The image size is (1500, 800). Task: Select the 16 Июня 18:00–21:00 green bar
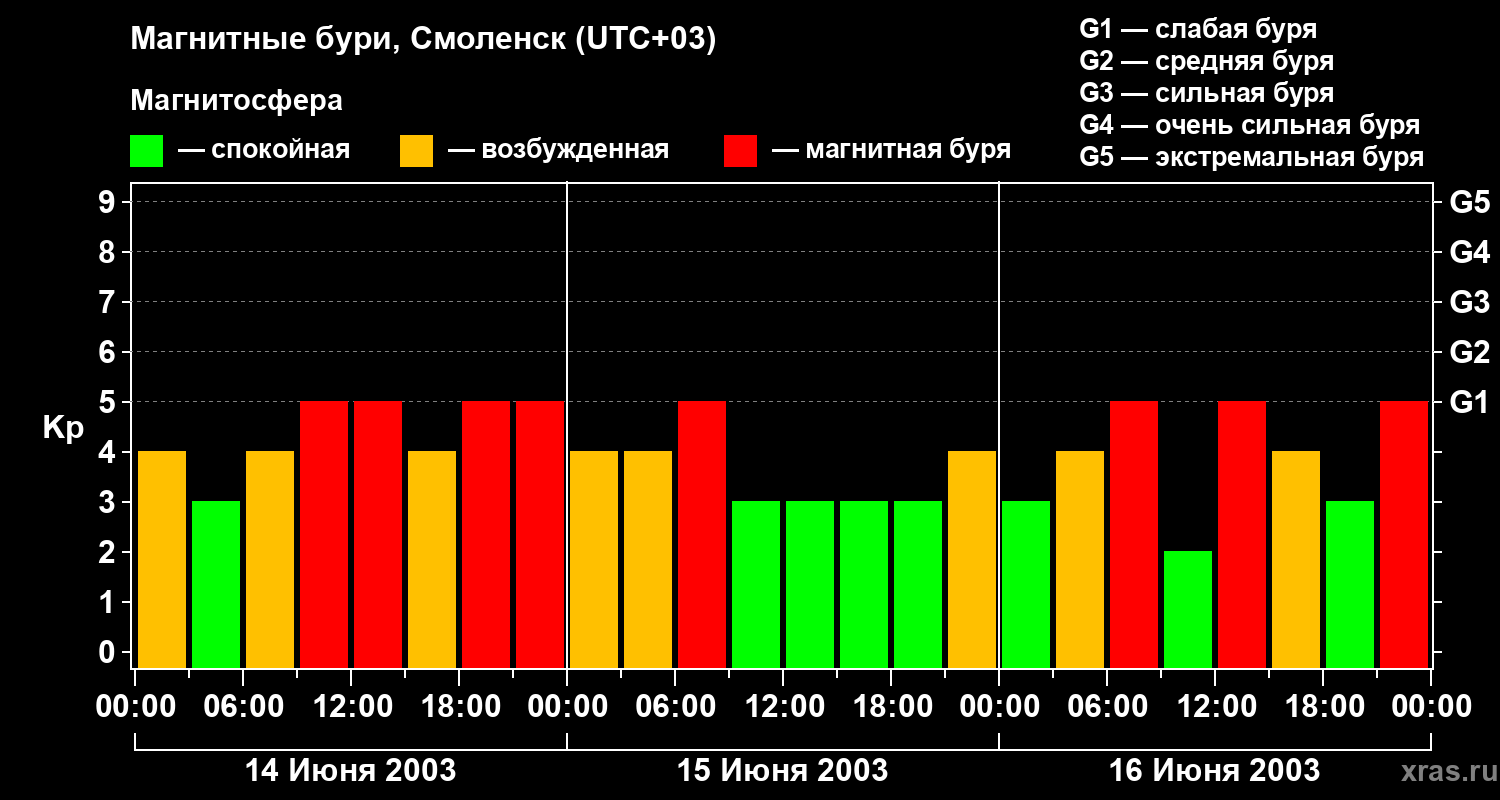pos(1350,584)
